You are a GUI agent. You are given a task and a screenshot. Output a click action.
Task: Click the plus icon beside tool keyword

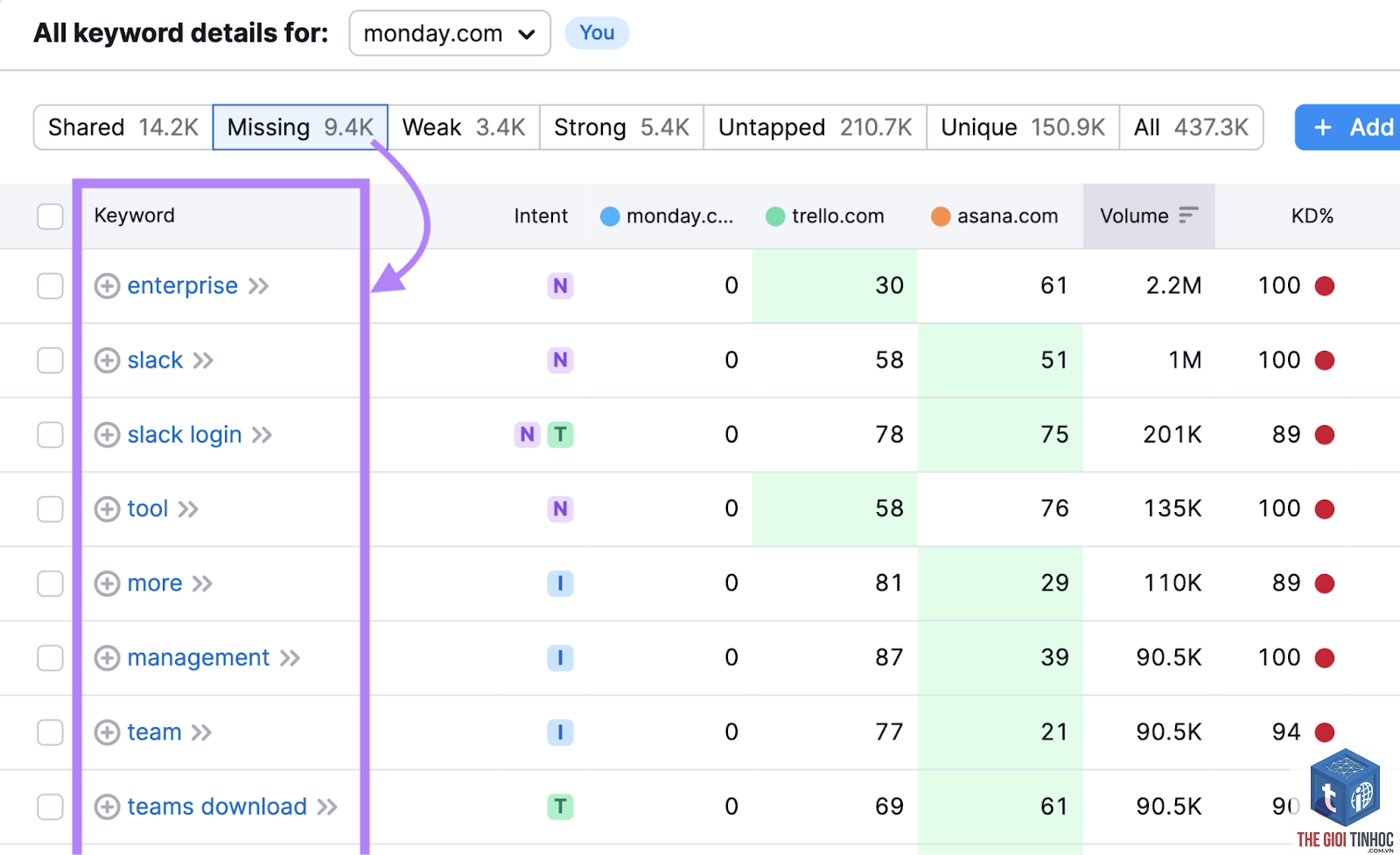pyautogui.click(x=107, y=509)
